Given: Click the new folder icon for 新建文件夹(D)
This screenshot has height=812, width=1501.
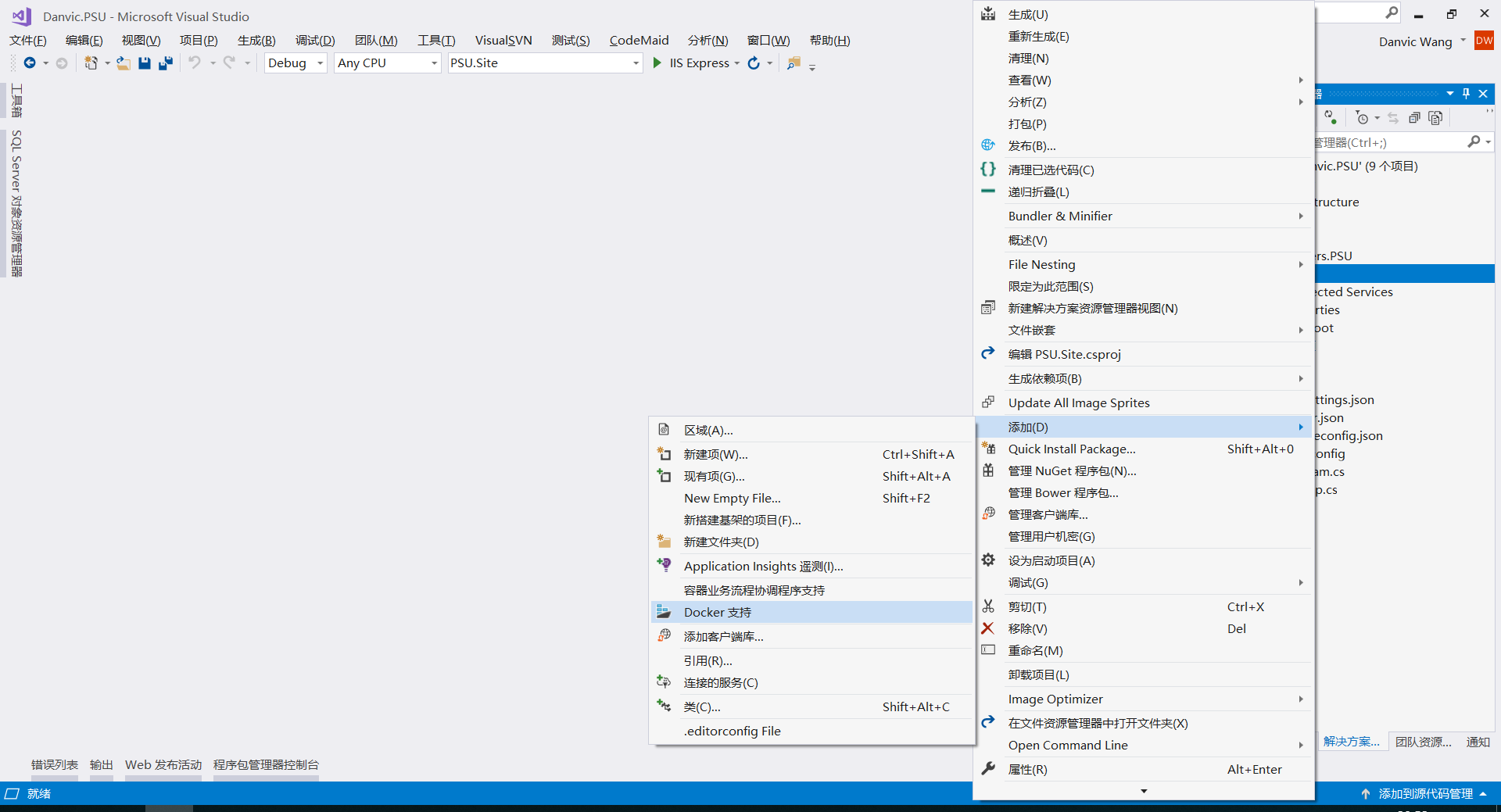Looking at the screenshot, I should point(664,541).
